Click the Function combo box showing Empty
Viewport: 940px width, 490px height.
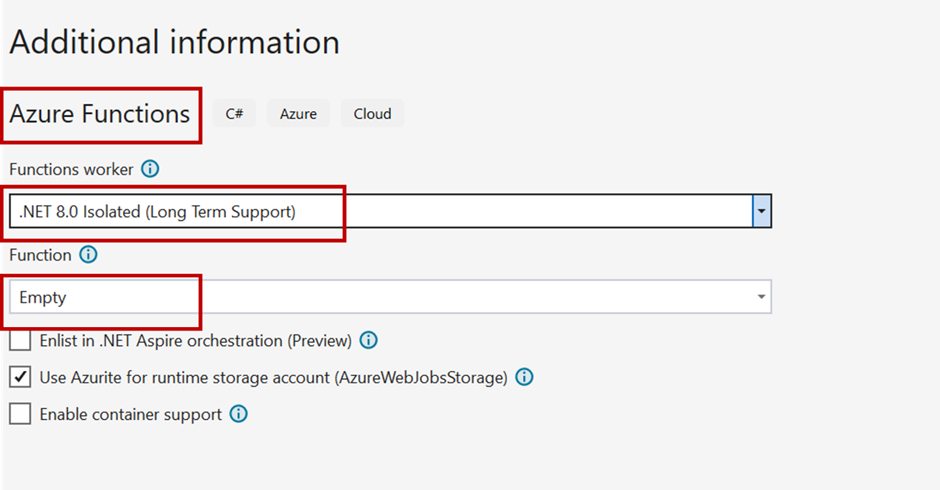[x=390, y=297]
